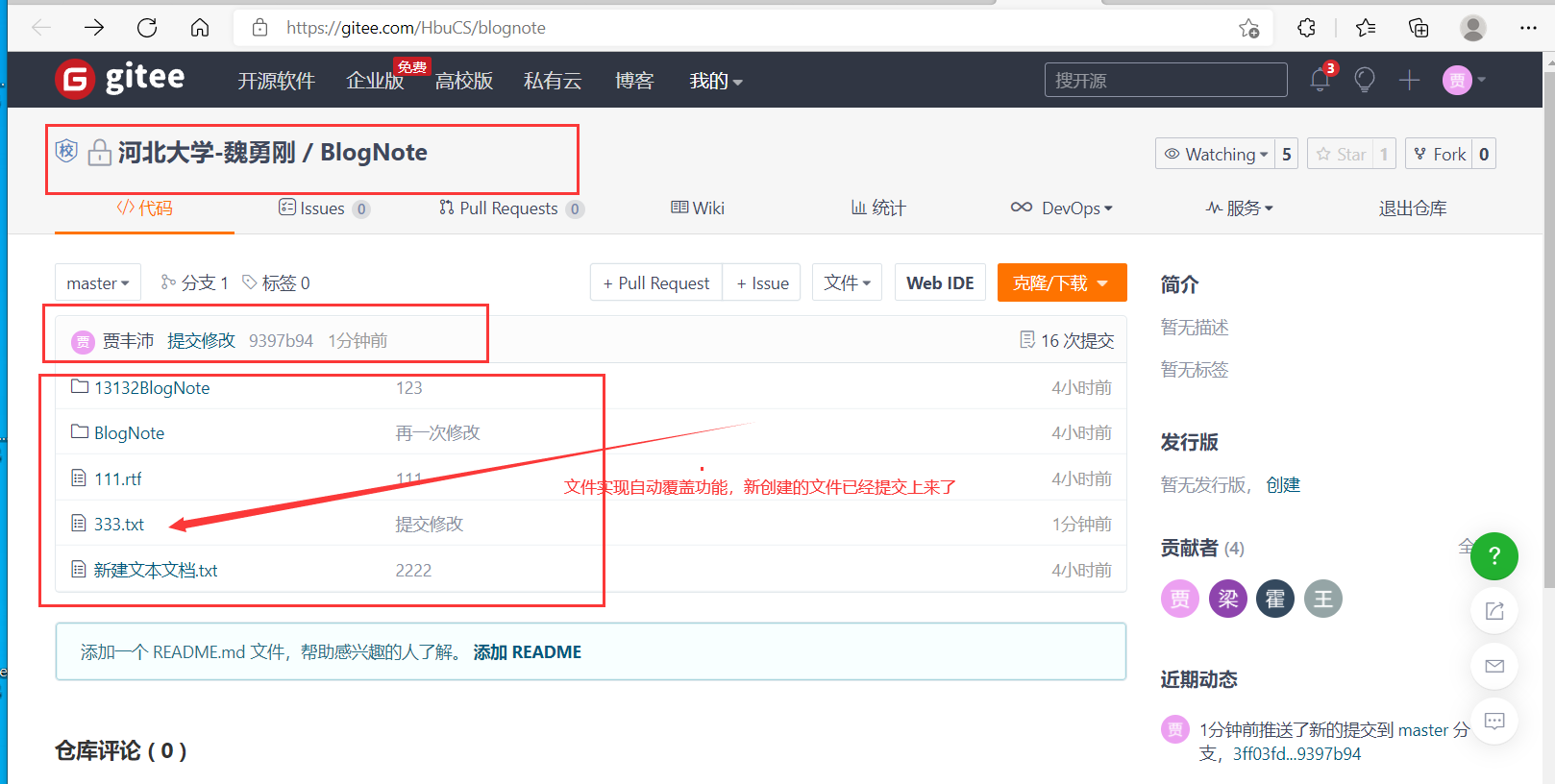
Task: Click contributor avatar 霍
Action: pyautogui.click(x=1275, y=599)
